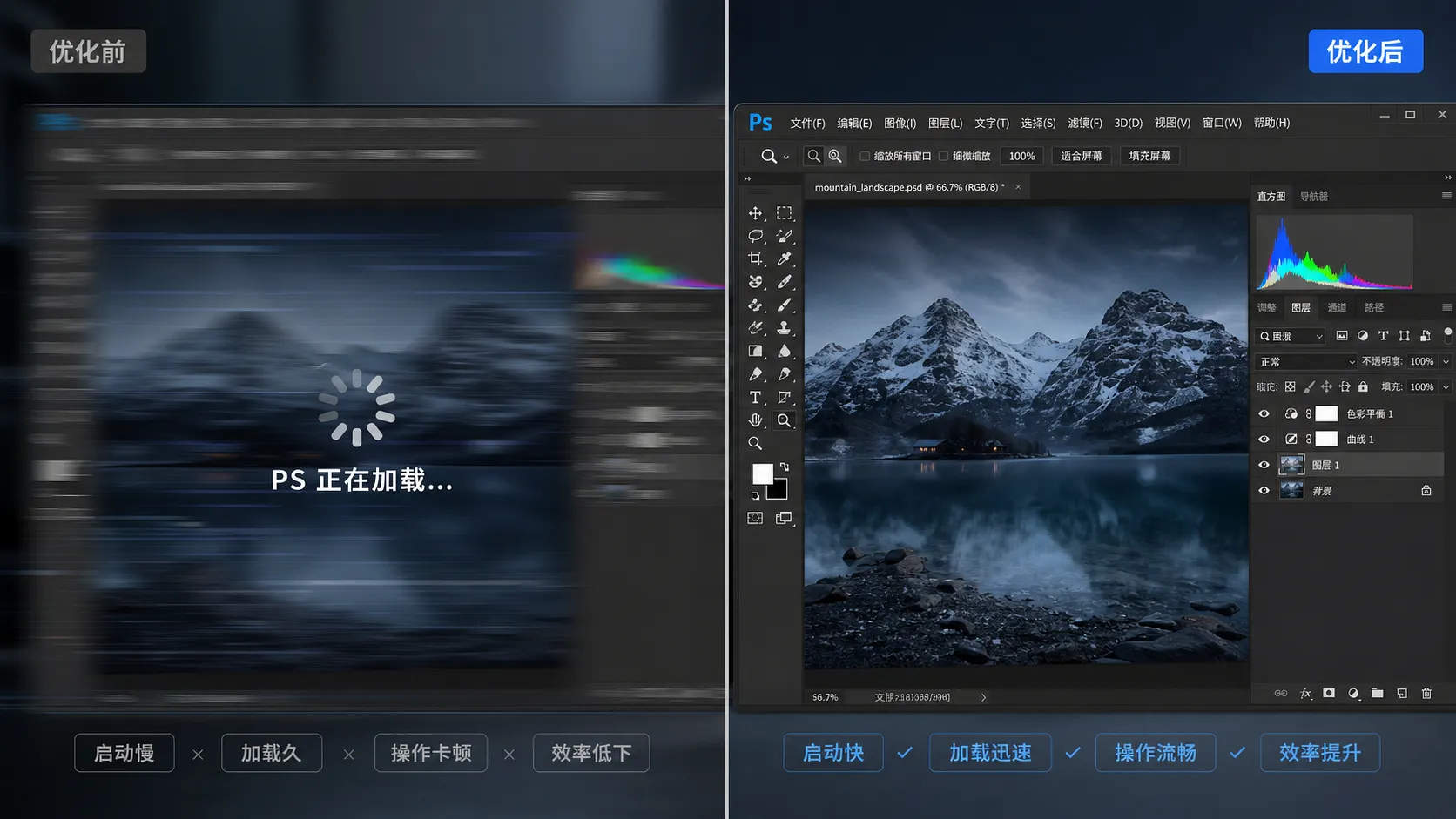Hide the 背景 layer

1264,491
